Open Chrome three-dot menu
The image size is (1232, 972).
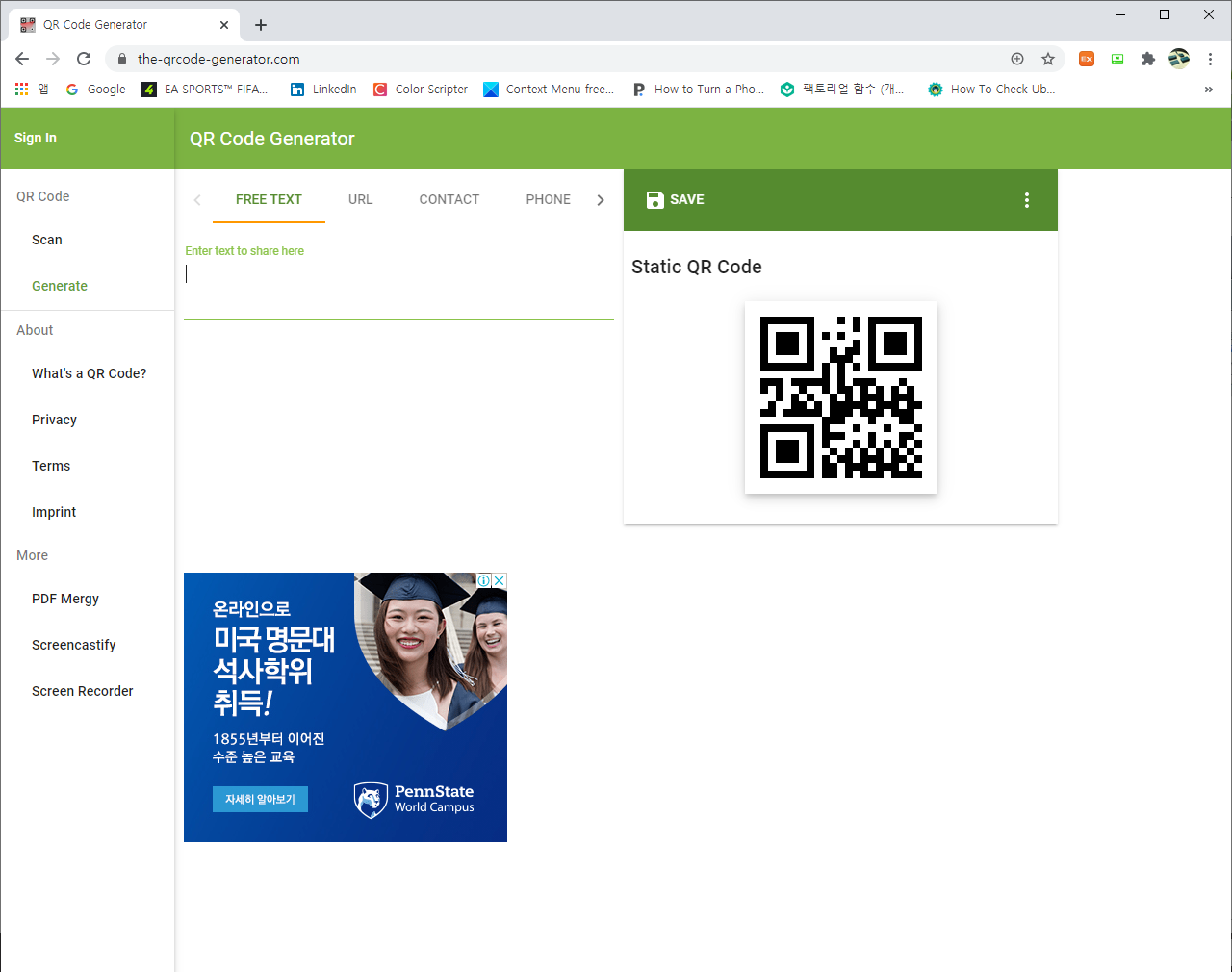[1210, 59]
